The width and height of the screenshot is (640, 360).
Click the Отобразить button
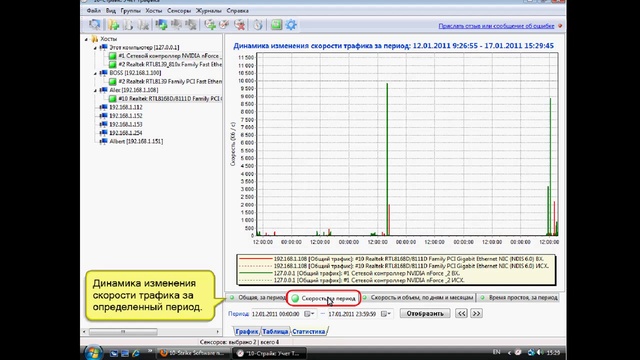click(425, 313)
